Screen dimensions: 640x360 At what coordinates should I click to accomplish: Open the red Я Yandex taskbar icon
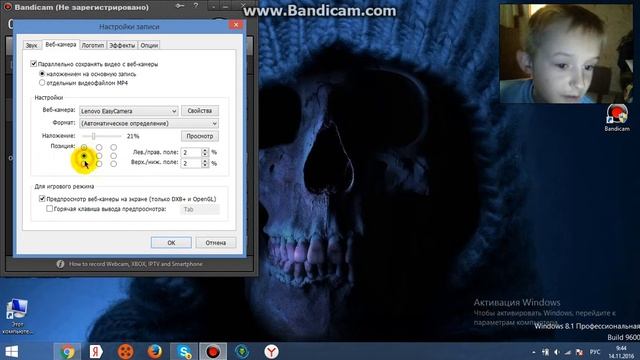point(96,351)
